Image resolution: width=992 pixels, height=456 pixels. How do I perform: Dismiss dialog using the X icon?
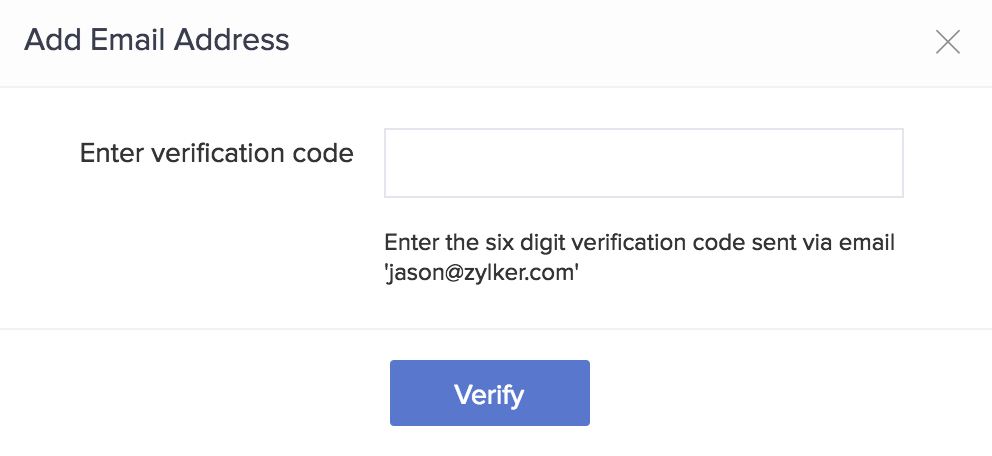pos(947,41)
